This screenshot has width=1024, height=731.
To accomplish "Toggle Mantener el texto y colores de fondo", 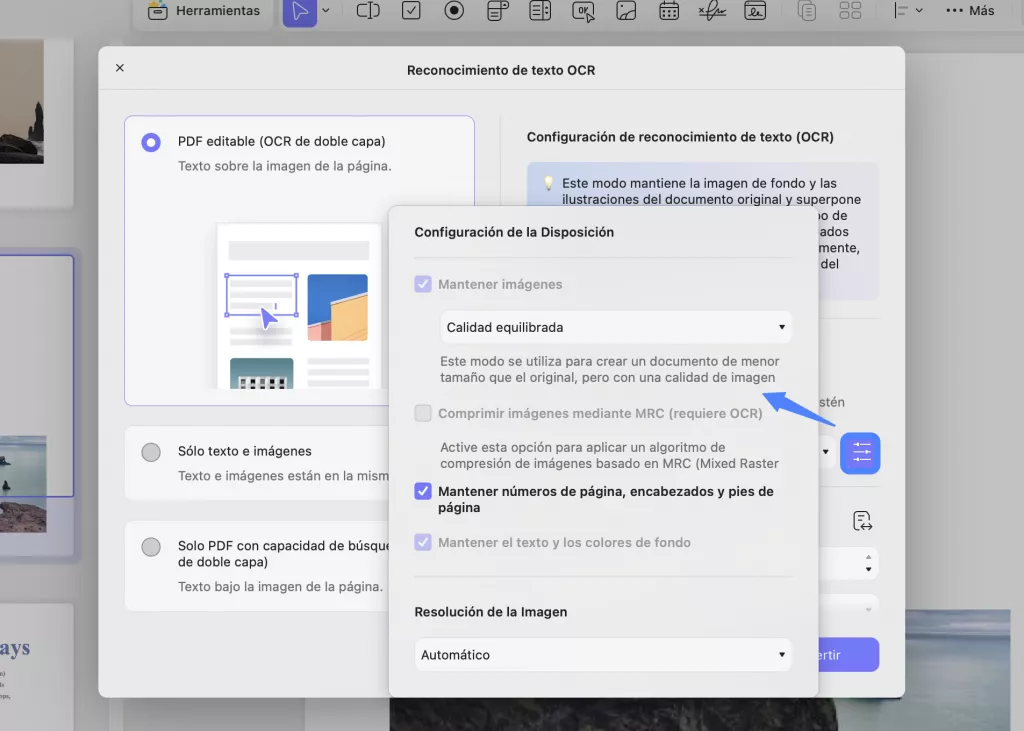I will (423, 542).
